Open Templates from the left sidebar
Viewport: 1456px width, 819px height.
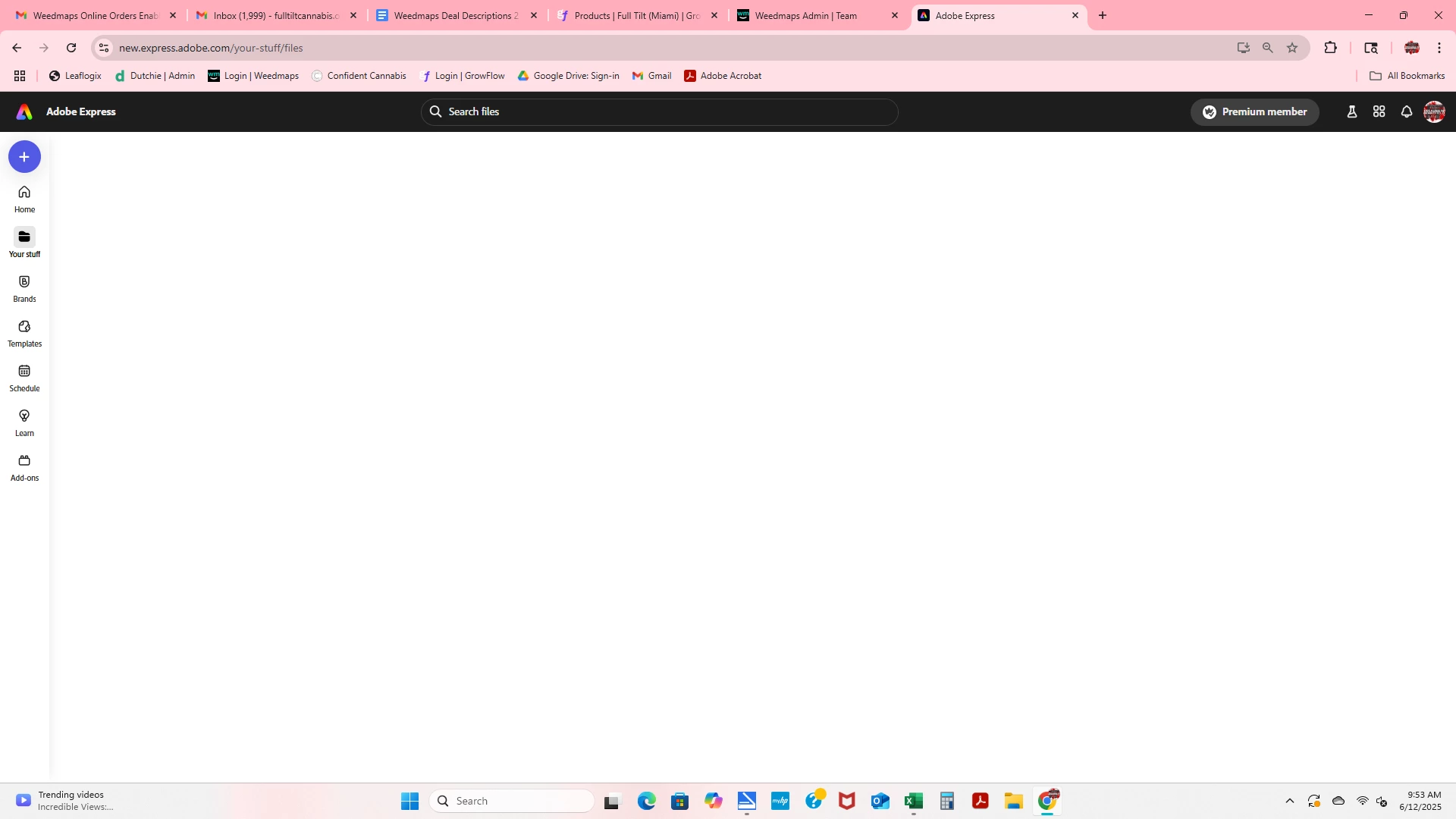tap(24, 333)
